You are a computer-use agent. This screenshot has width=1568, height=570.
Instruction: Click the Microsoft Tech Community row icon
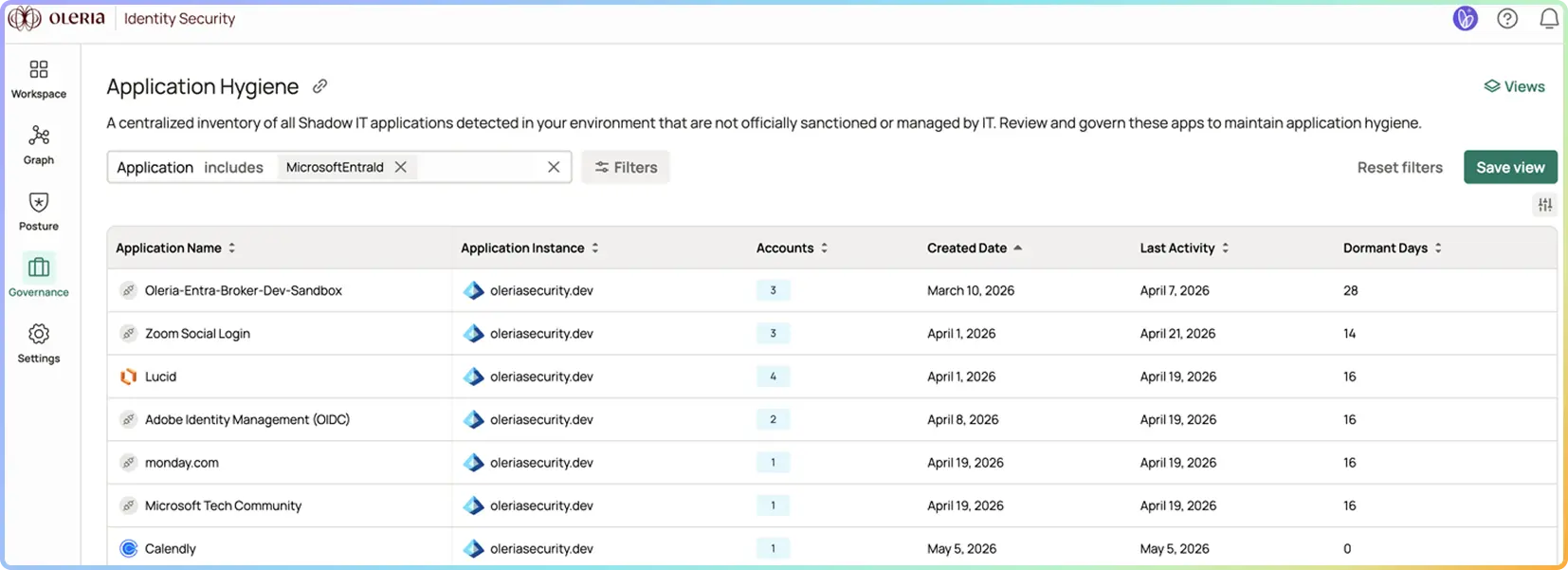129,506
